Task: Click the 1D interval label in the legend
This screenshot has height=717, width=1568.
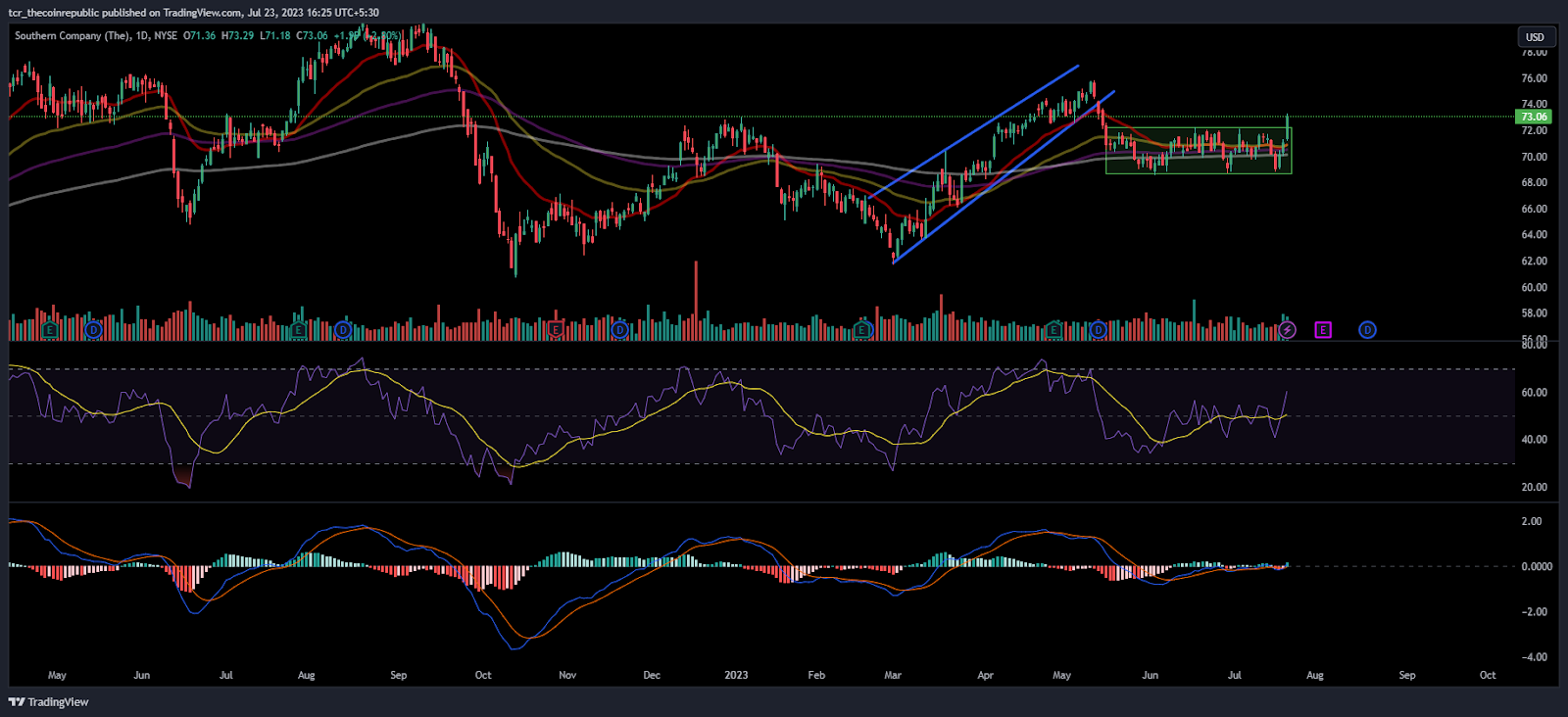Action: coord(142,35)
